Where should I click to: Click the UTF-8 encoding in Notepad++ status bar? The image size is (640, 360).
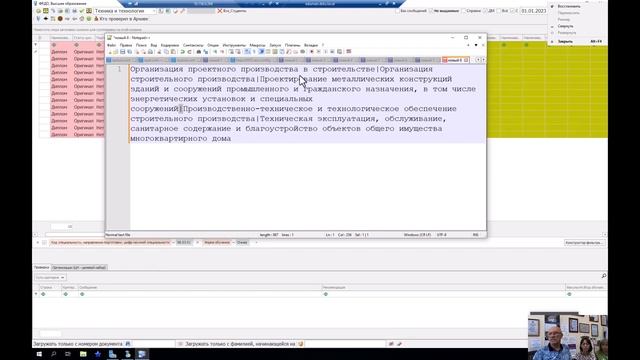(x=442, y=235)
